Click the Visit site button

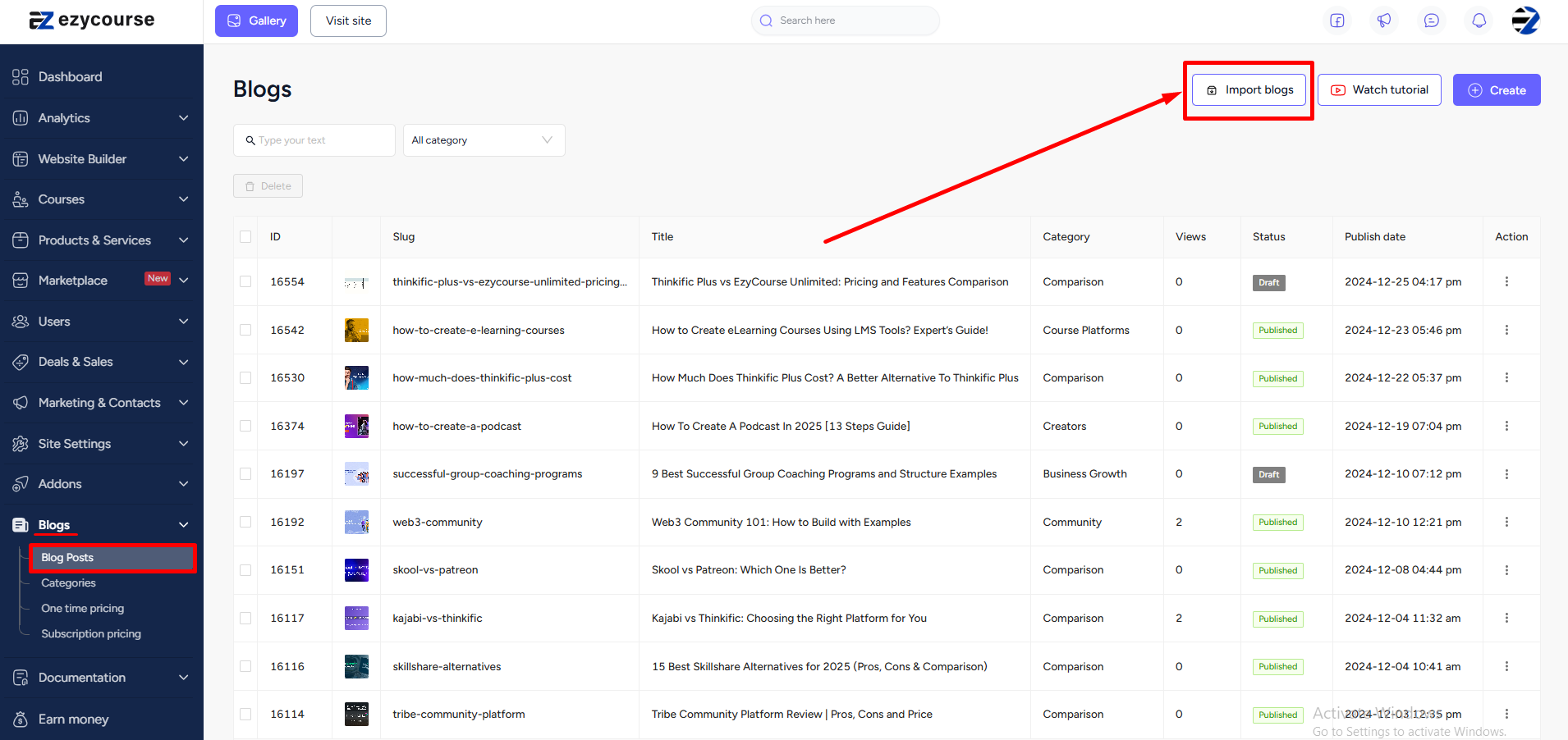(348, 21)
